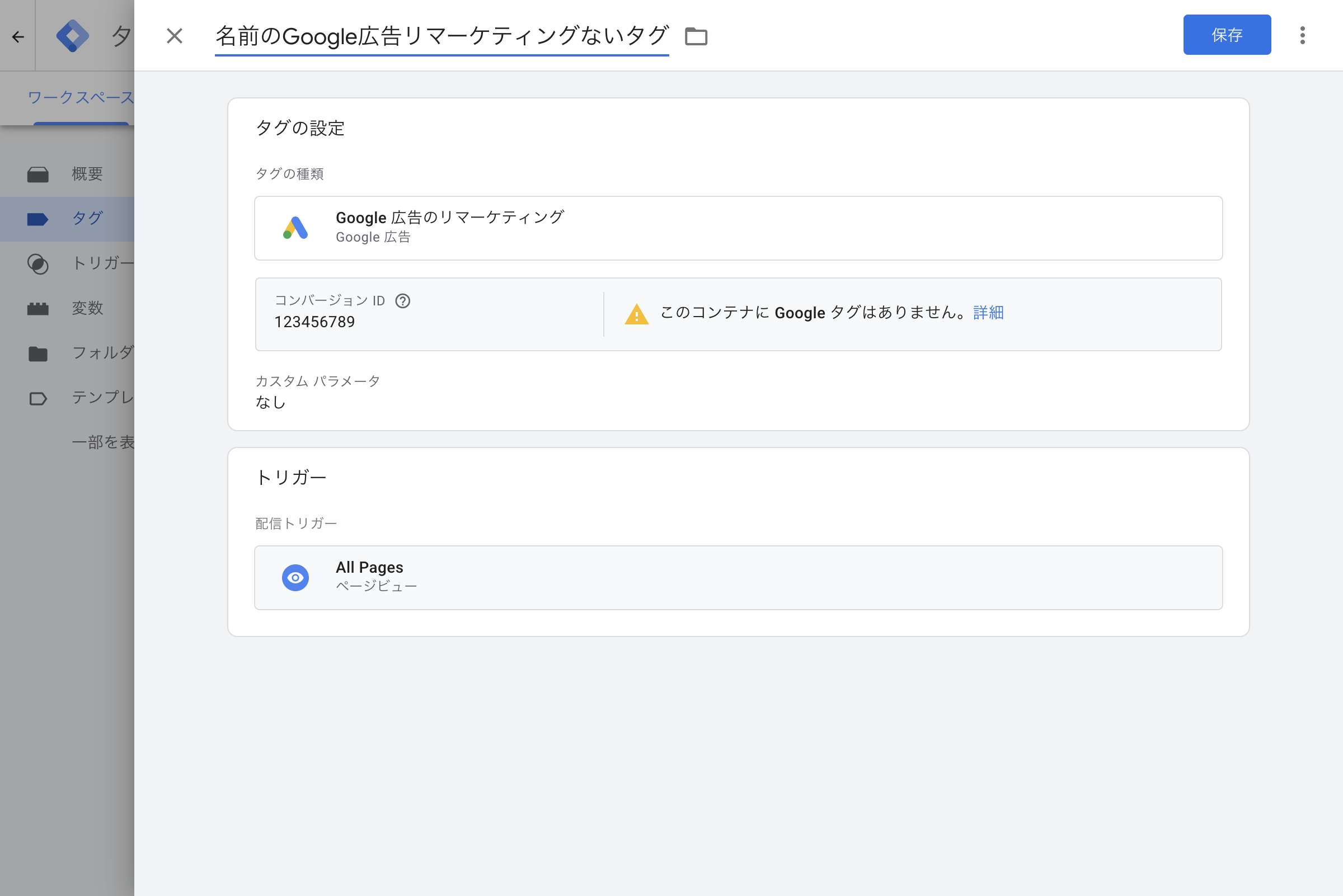Click the 変数 brick icon in sidebar
The height and width of the screenshot is (896, 1343).
click(x=37, y=309)
